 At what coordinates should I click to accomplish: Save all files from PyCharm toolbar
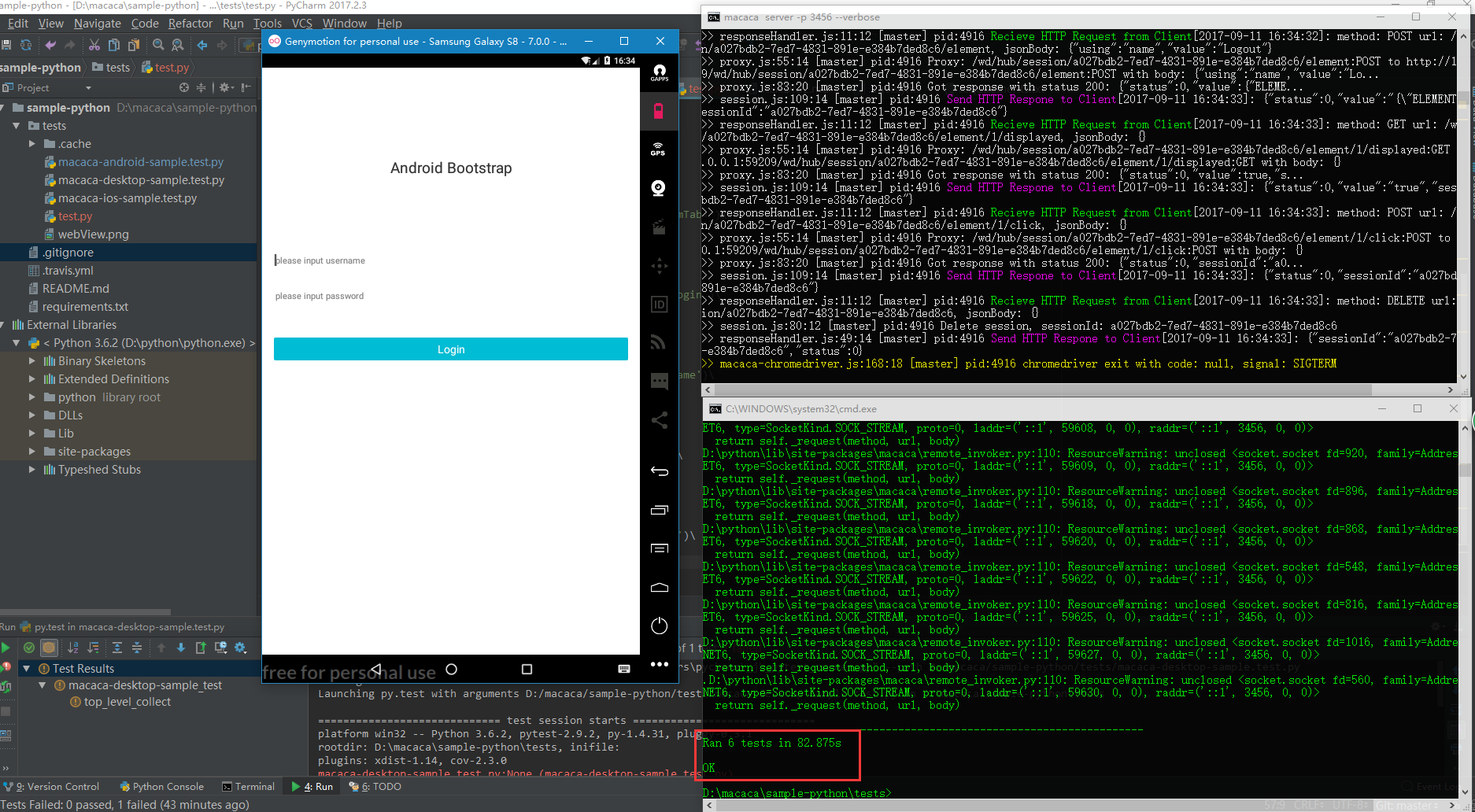pos(6,45)
